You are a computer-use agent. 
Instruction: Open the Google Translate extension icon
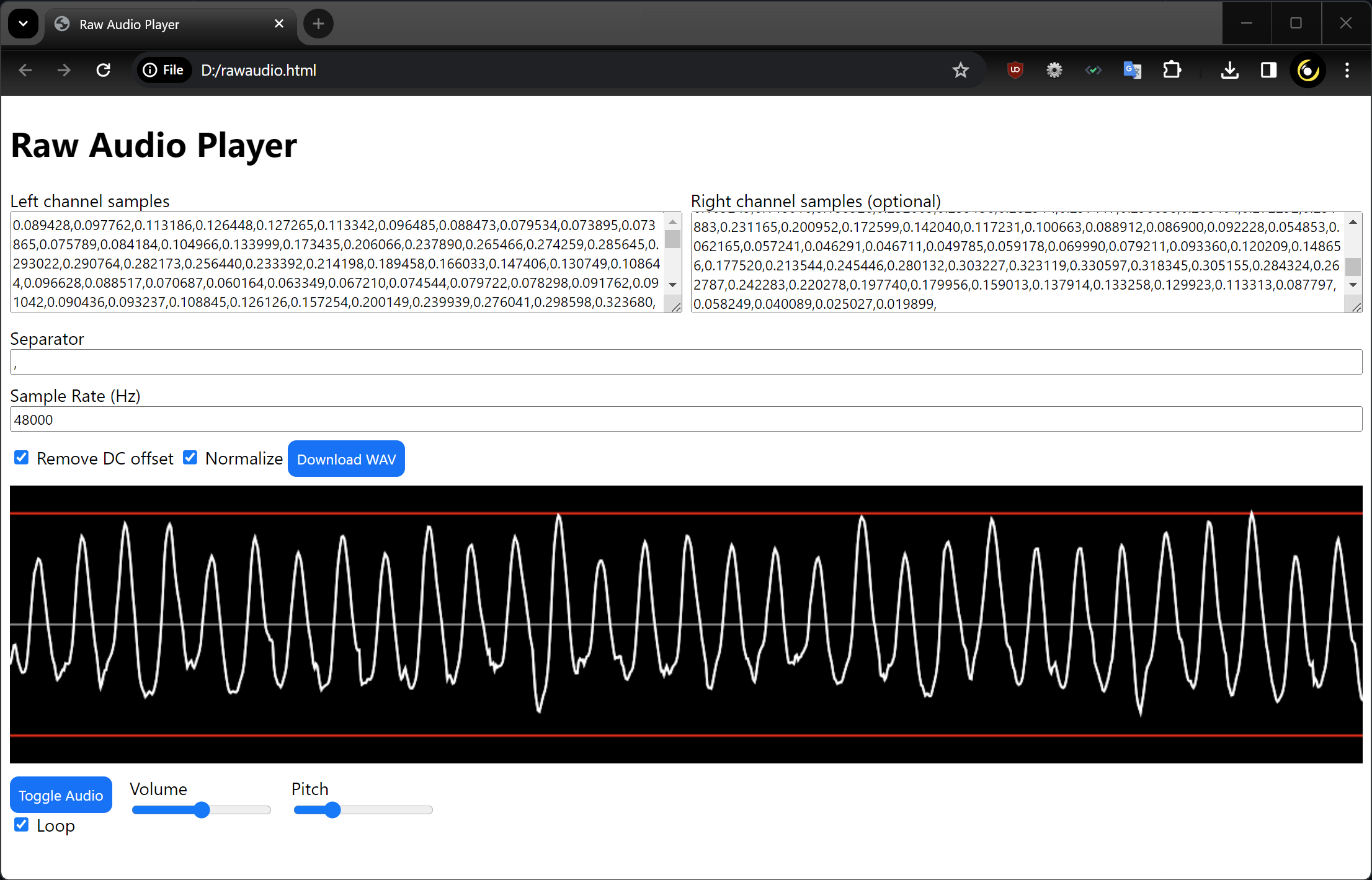point(1132,70)
